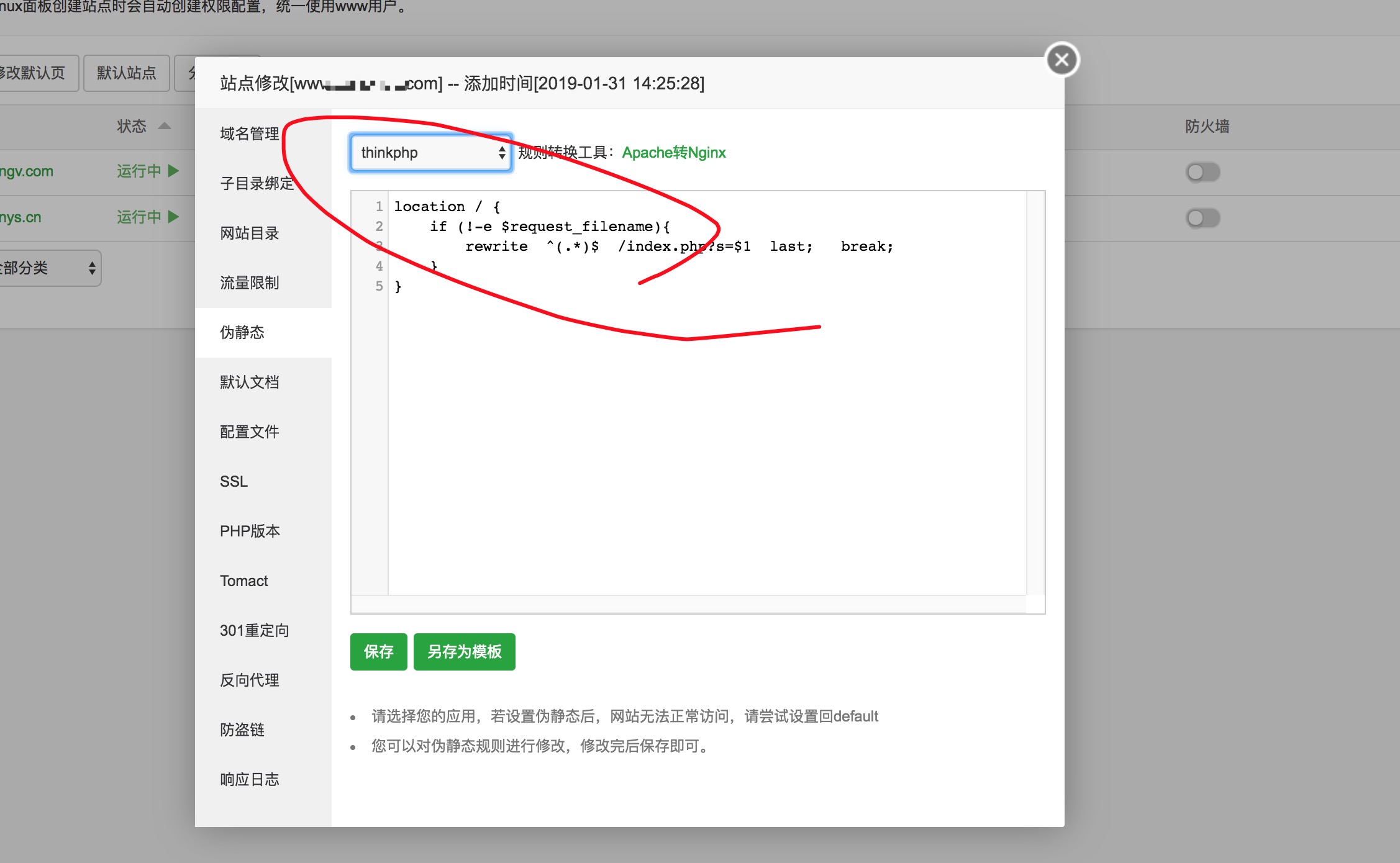Open the 反向代理 configuration

click(x=249, y=680)
